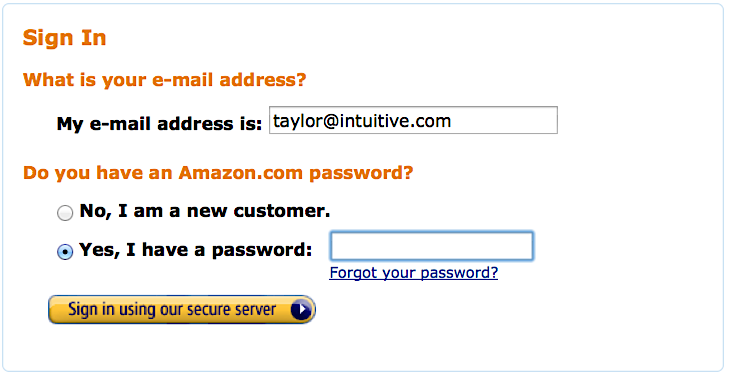Click the 'What is your e-mail address?' heading
Image resolution: width=732 pixels, height=379 pixels.
coord(164,80)
